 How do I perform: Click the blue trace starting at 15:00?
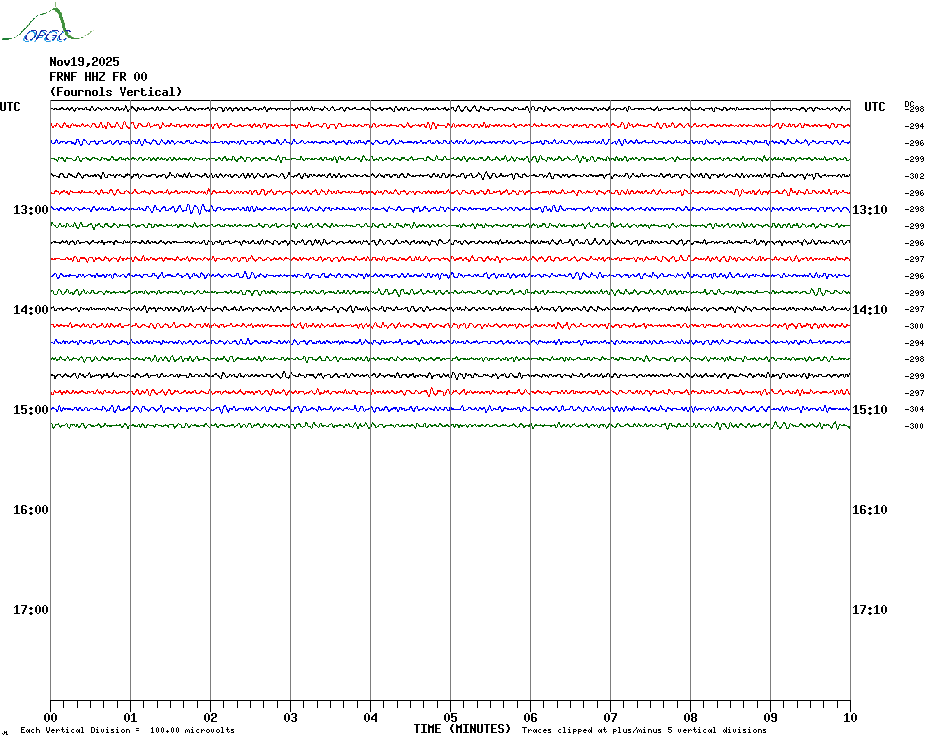click(x=451, y=409)
